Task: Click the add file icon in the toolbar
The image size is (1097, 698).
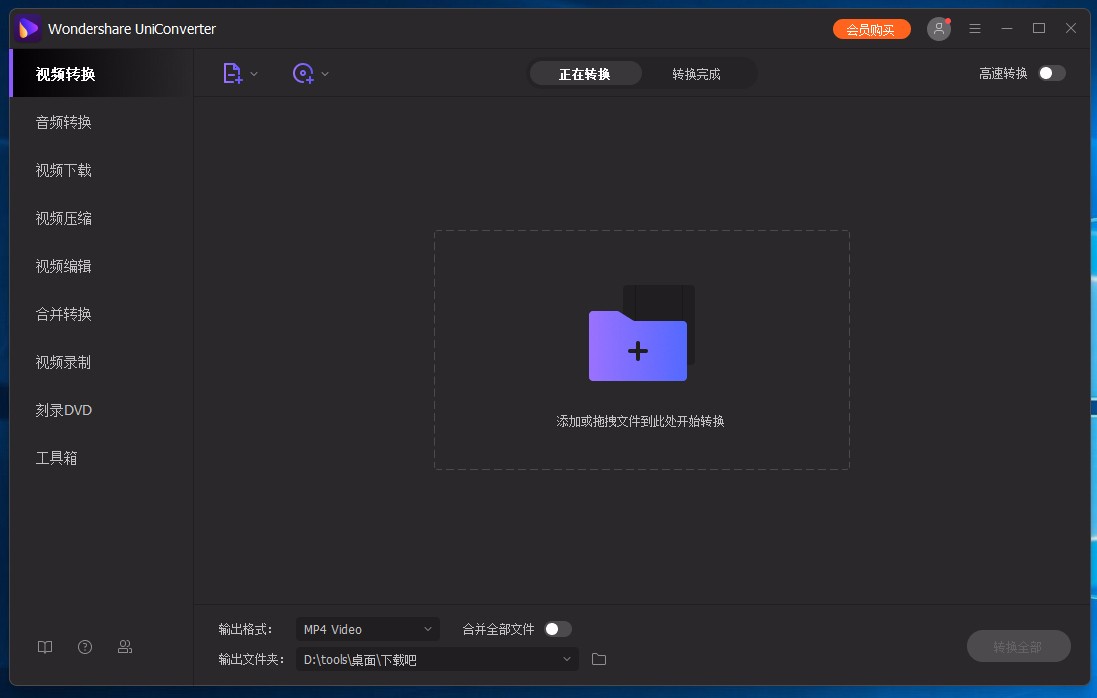Action: 232,73
